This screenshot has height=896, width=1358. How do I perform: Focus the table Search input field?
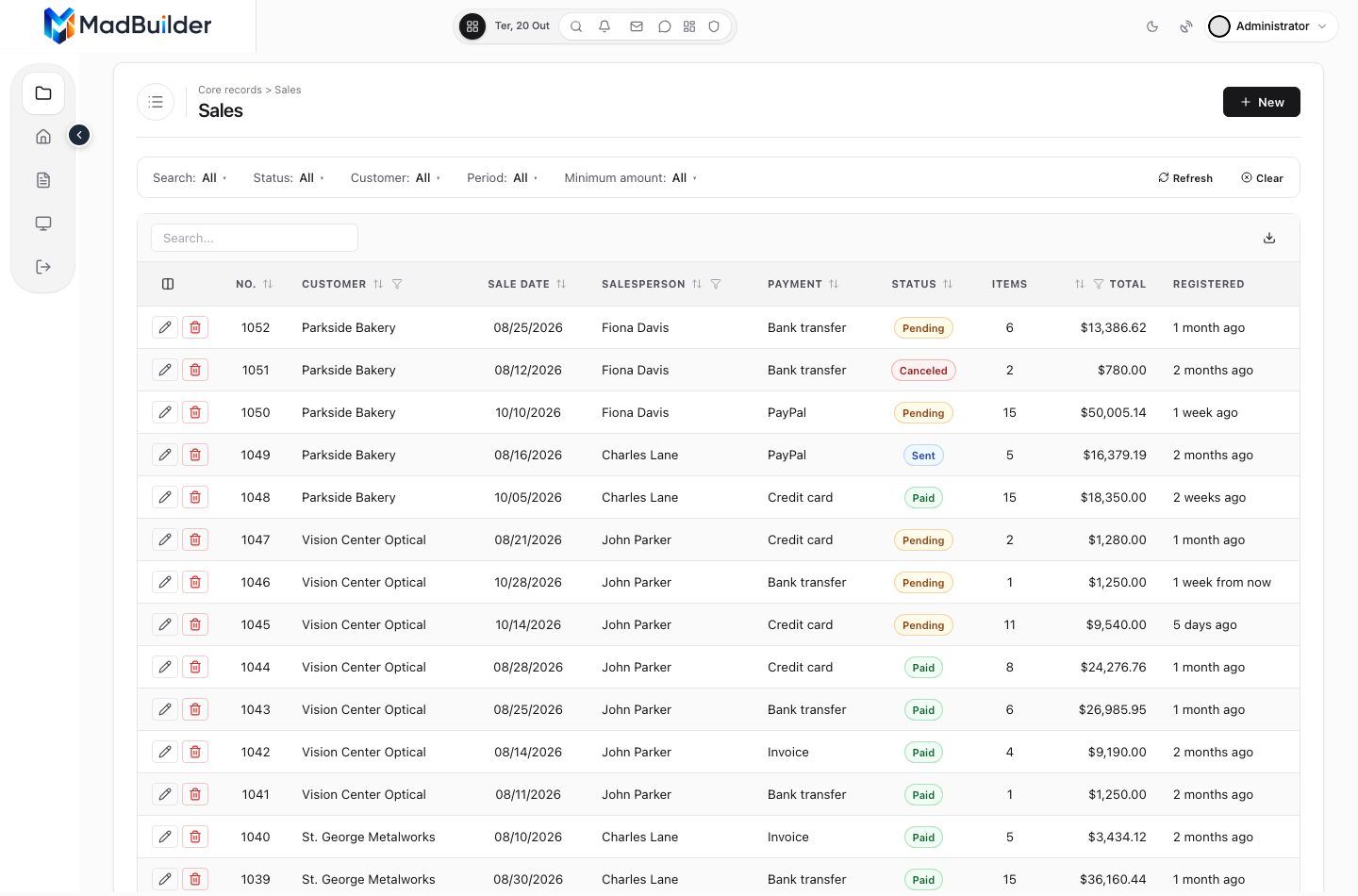(255, 238)
